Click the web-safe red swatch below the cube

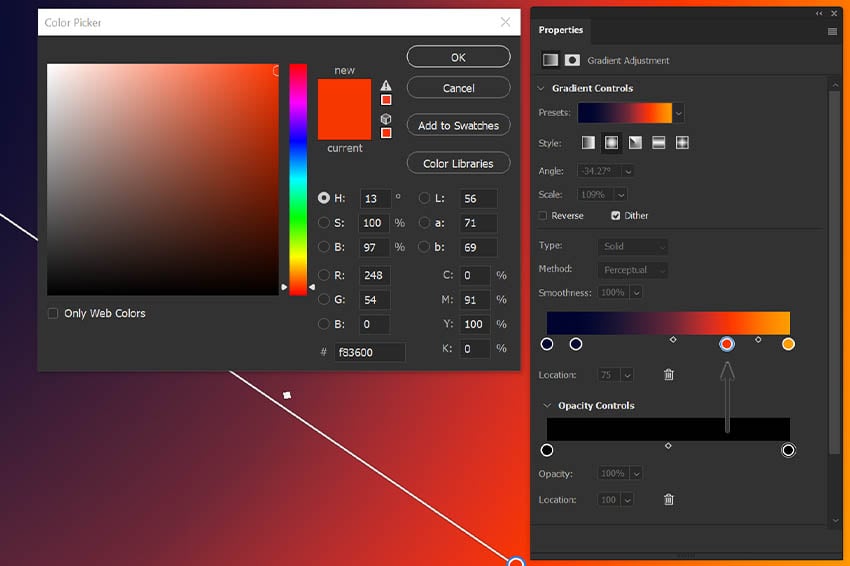point(386,133)
